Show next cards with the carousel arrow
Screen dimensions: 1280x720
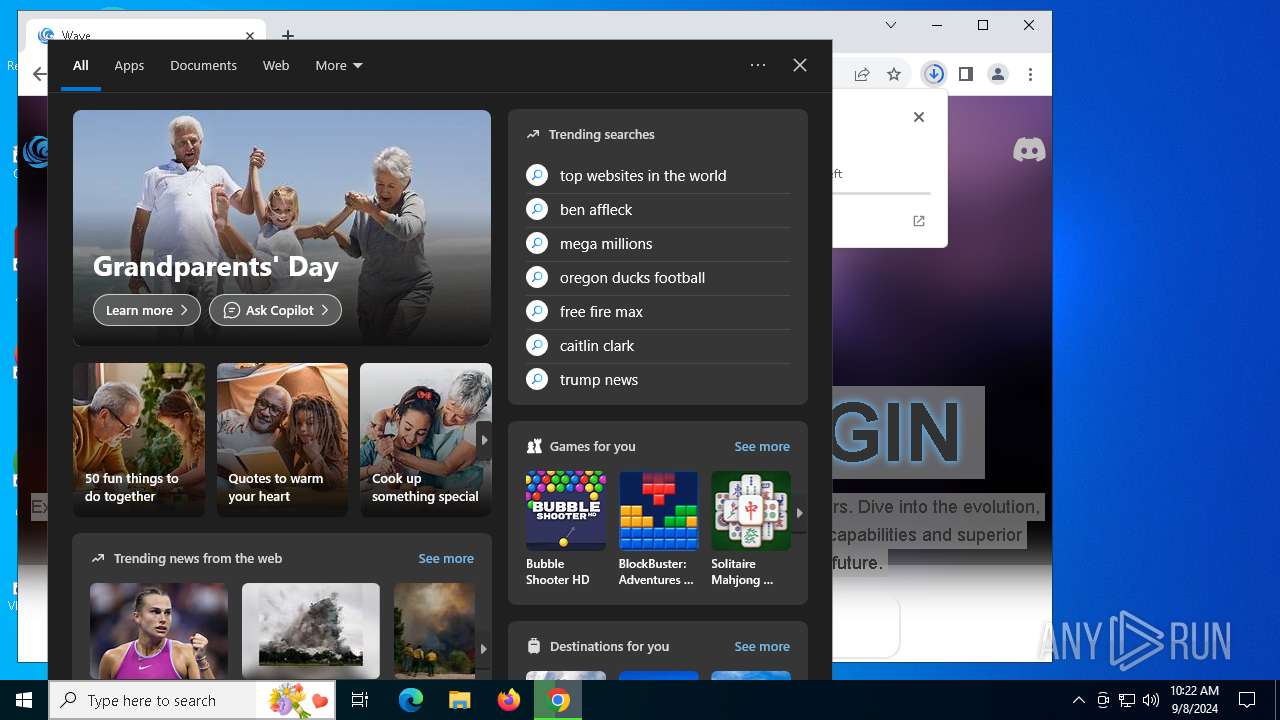[x=484, y=440]
